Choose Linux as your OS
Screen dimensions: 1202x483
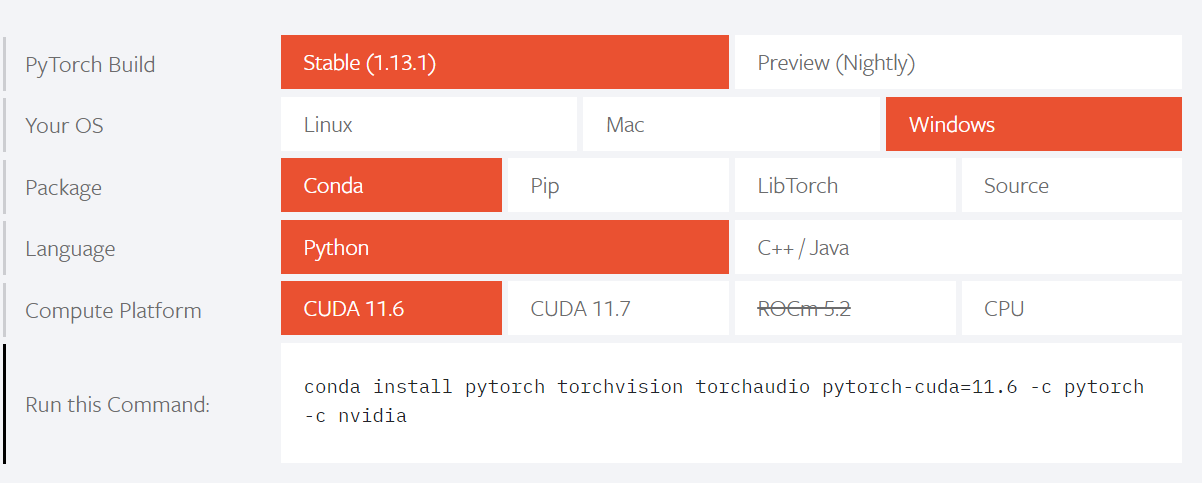pos(428,125)
